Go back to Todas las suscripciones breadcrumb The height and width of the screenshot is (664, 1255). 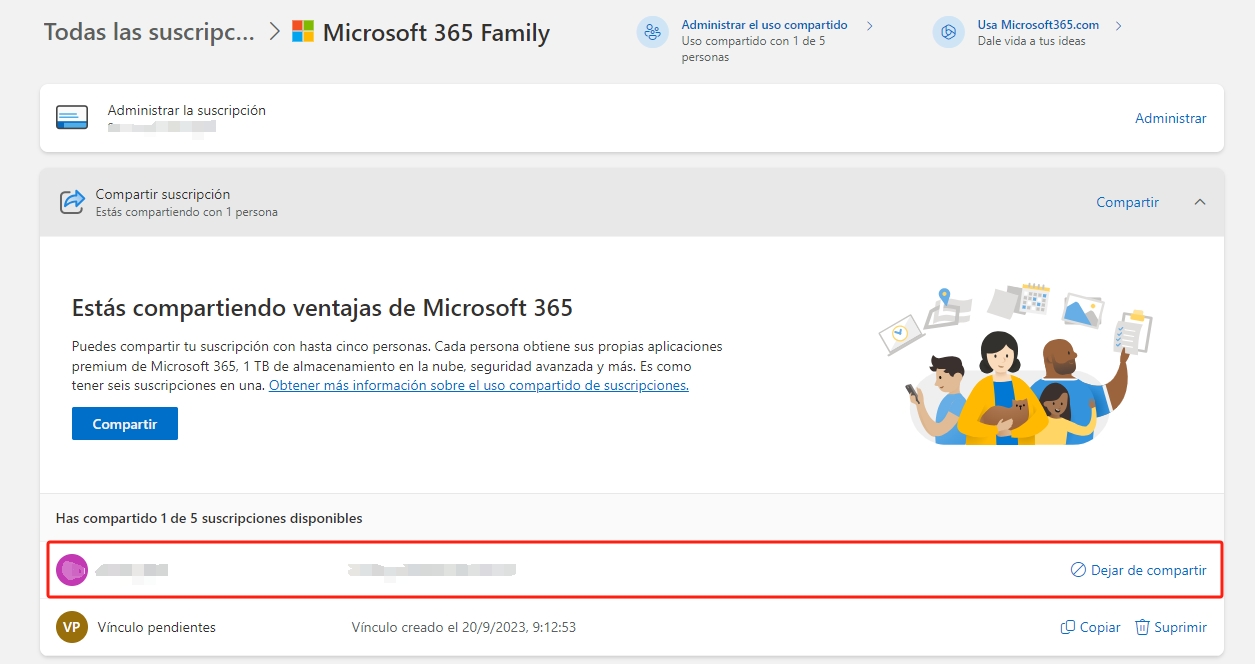pos(149,32)
